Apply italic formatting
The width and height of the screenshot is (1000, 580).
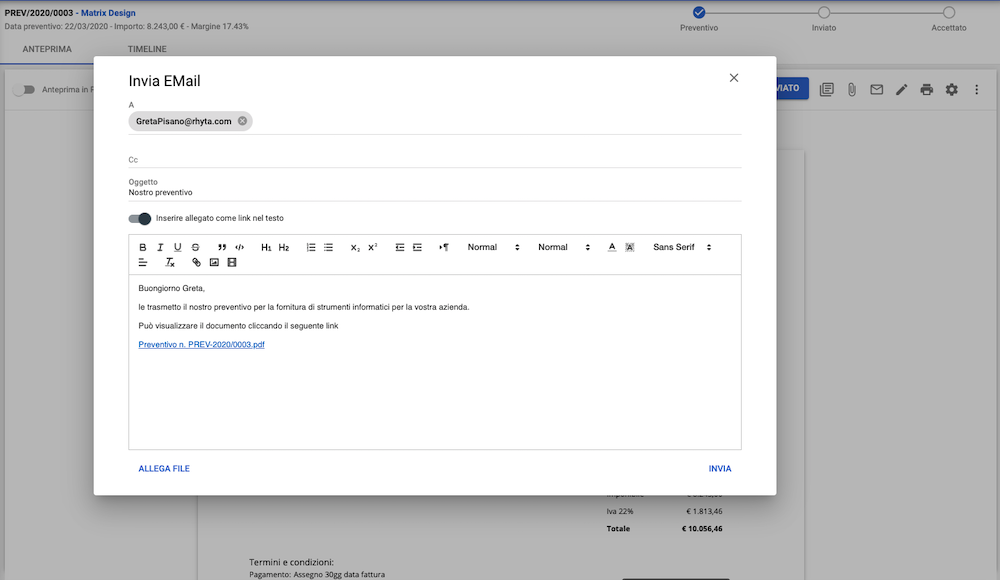pyautogui.click(x=160, y=248)
